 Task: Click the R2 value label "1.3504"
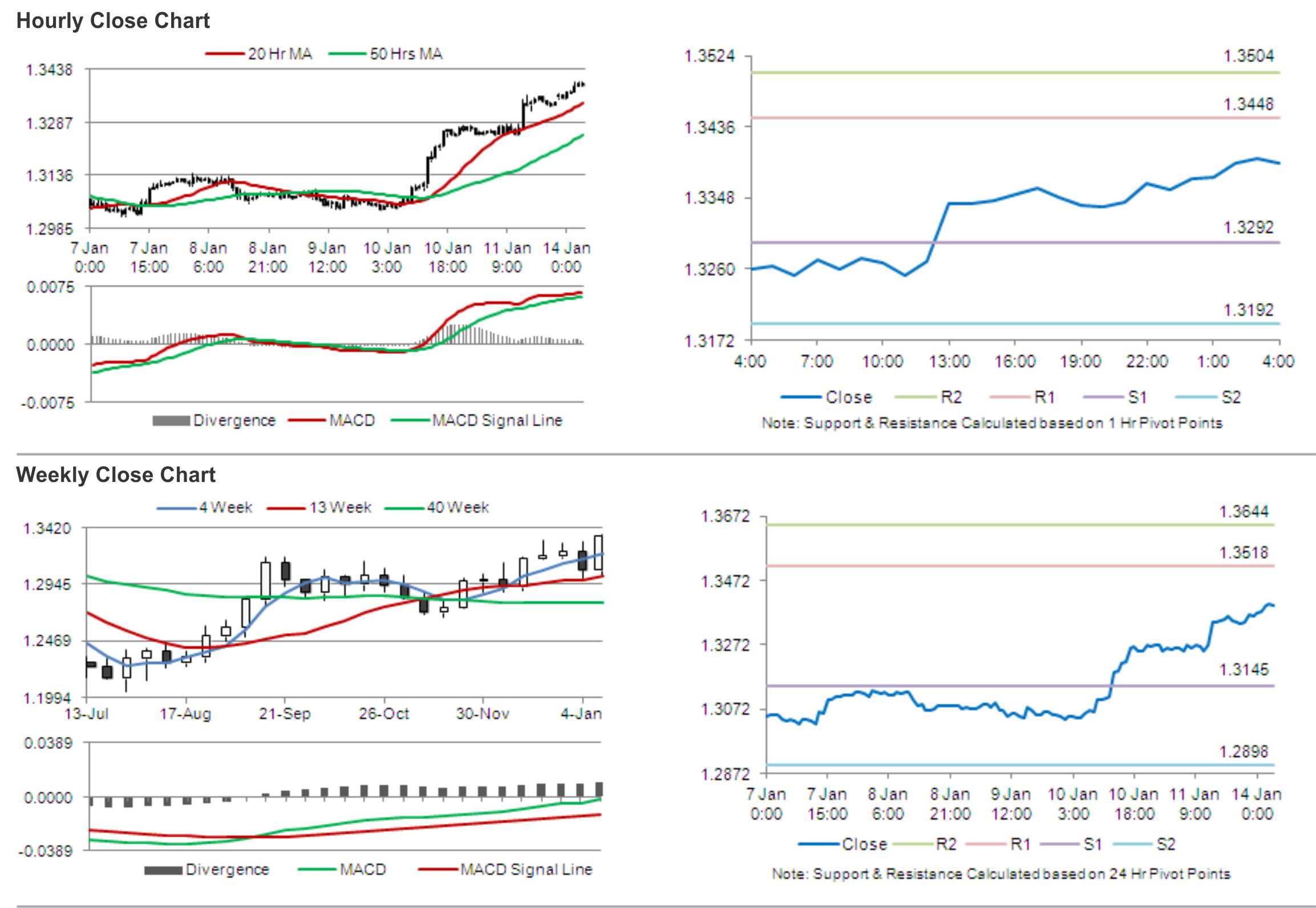coord(1248,56)
